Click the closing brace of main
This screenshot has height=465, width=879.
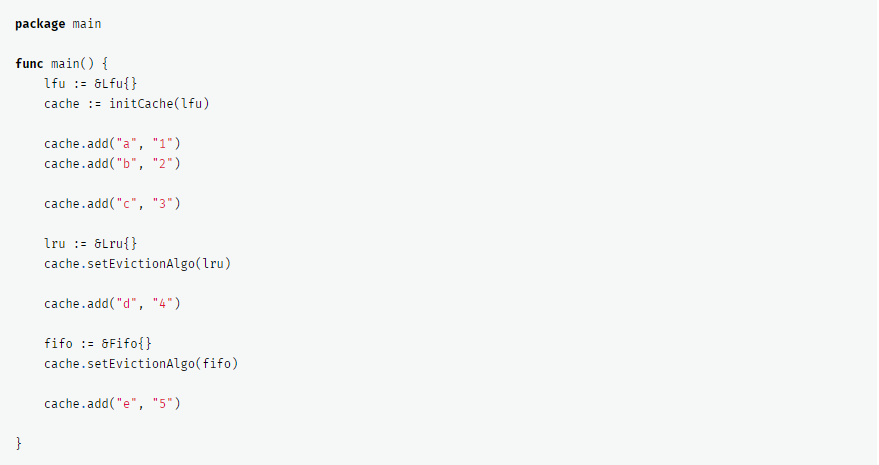click(x=19, y=443)
